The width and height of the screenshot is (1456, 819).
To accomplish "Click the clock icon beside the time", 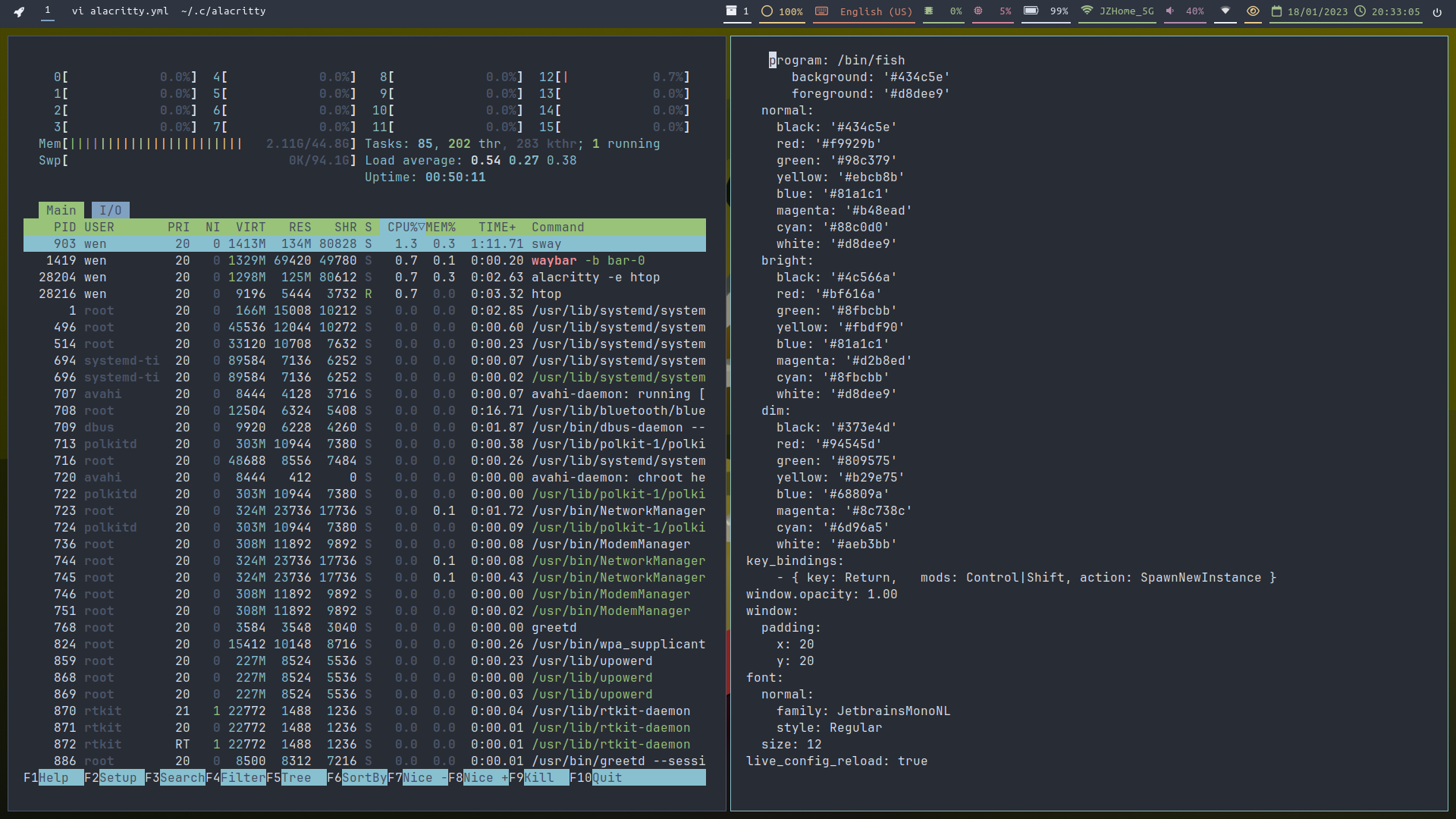I will pyautogui.click(x=1360, y=11).
